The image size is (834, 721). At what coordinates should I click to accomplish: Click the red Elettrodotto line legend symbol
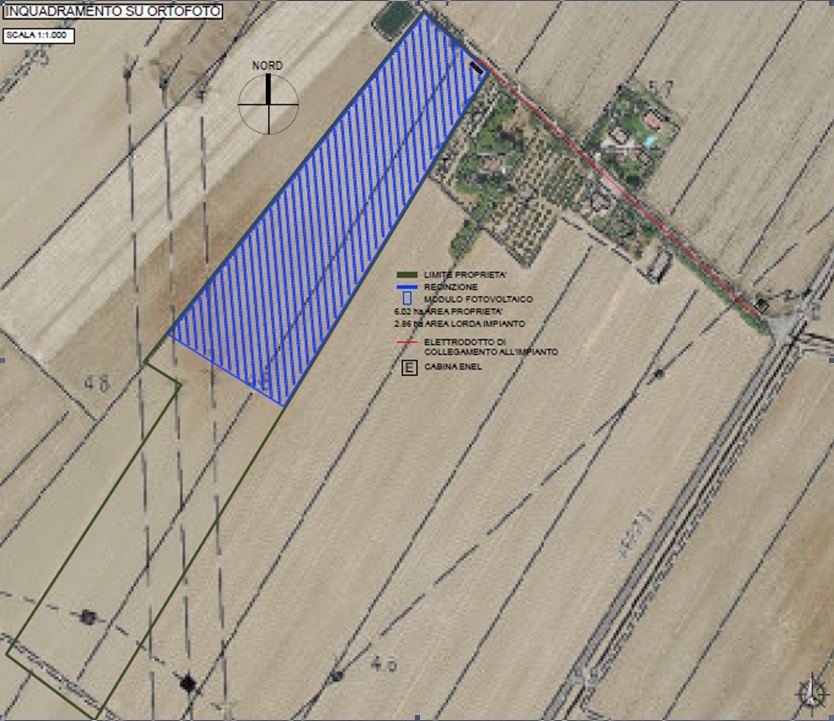[x=407, y=343]
